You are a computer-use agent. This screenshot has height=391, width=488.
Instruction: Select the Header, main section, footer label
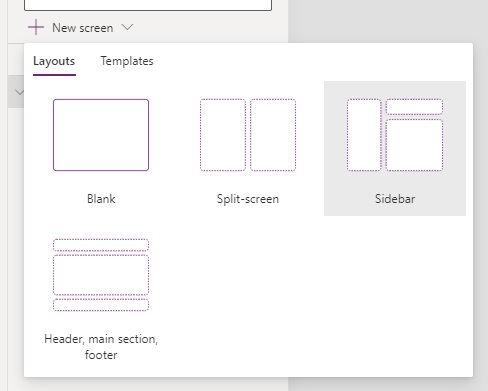point(101,347)
